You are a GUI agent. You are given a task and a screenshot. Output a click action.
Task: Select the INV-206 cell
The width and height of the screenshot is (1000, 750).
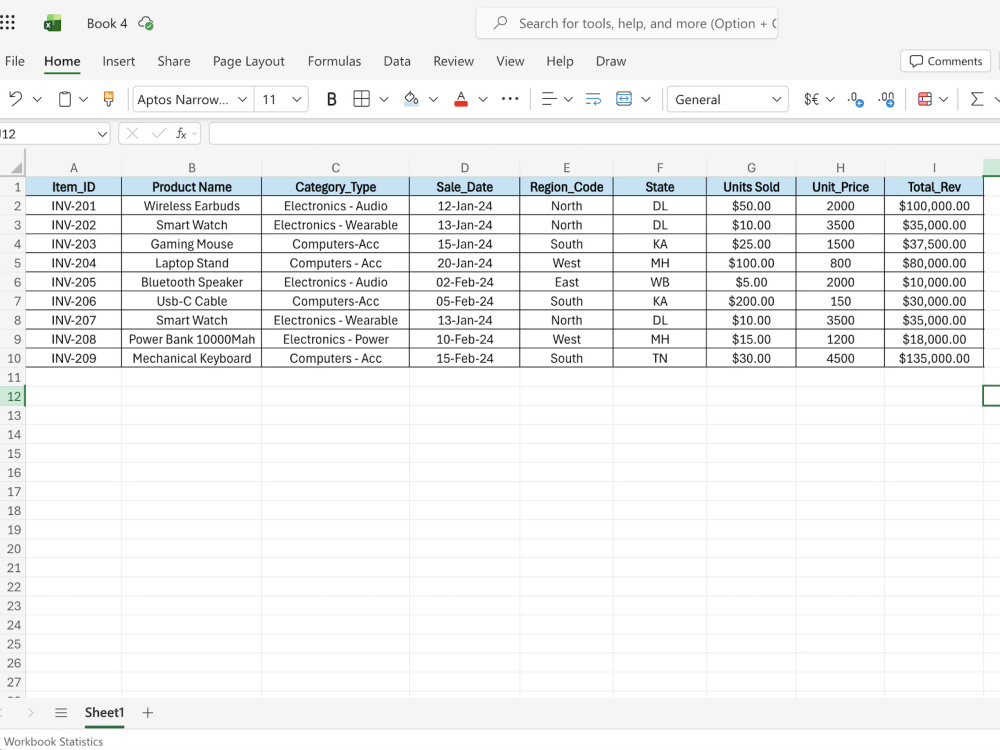[x=73, y=301]
